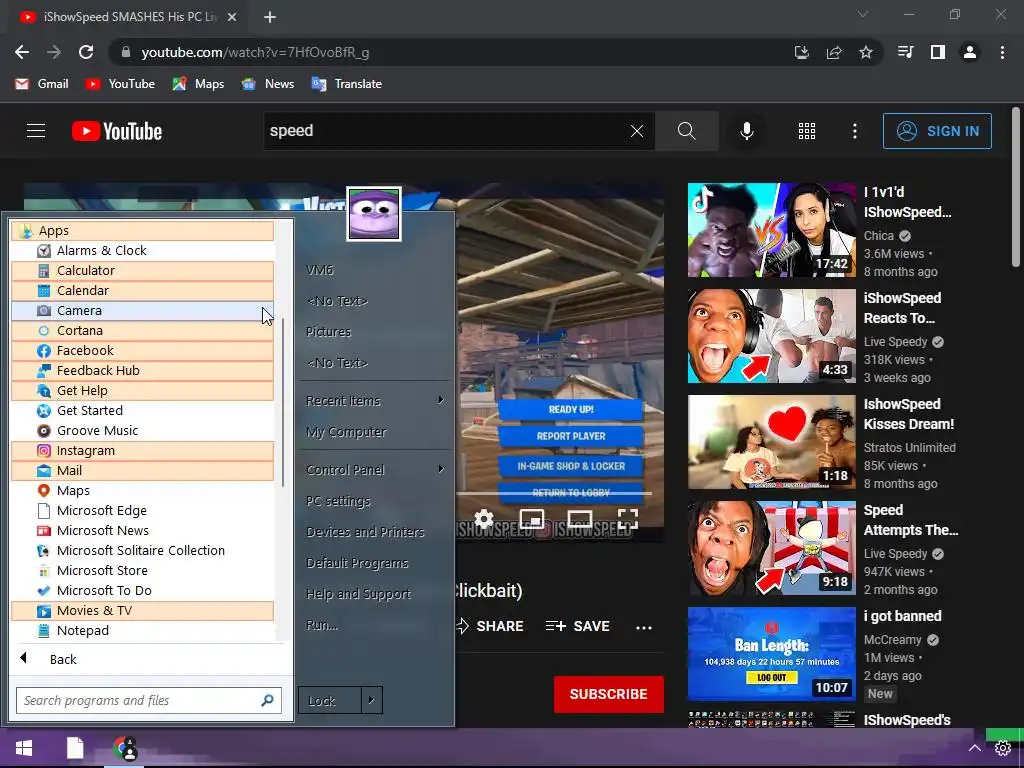Open Alarms & Clock from the Apps list
This screenshot has width=1024, height=768.
(x=142, y=251)
